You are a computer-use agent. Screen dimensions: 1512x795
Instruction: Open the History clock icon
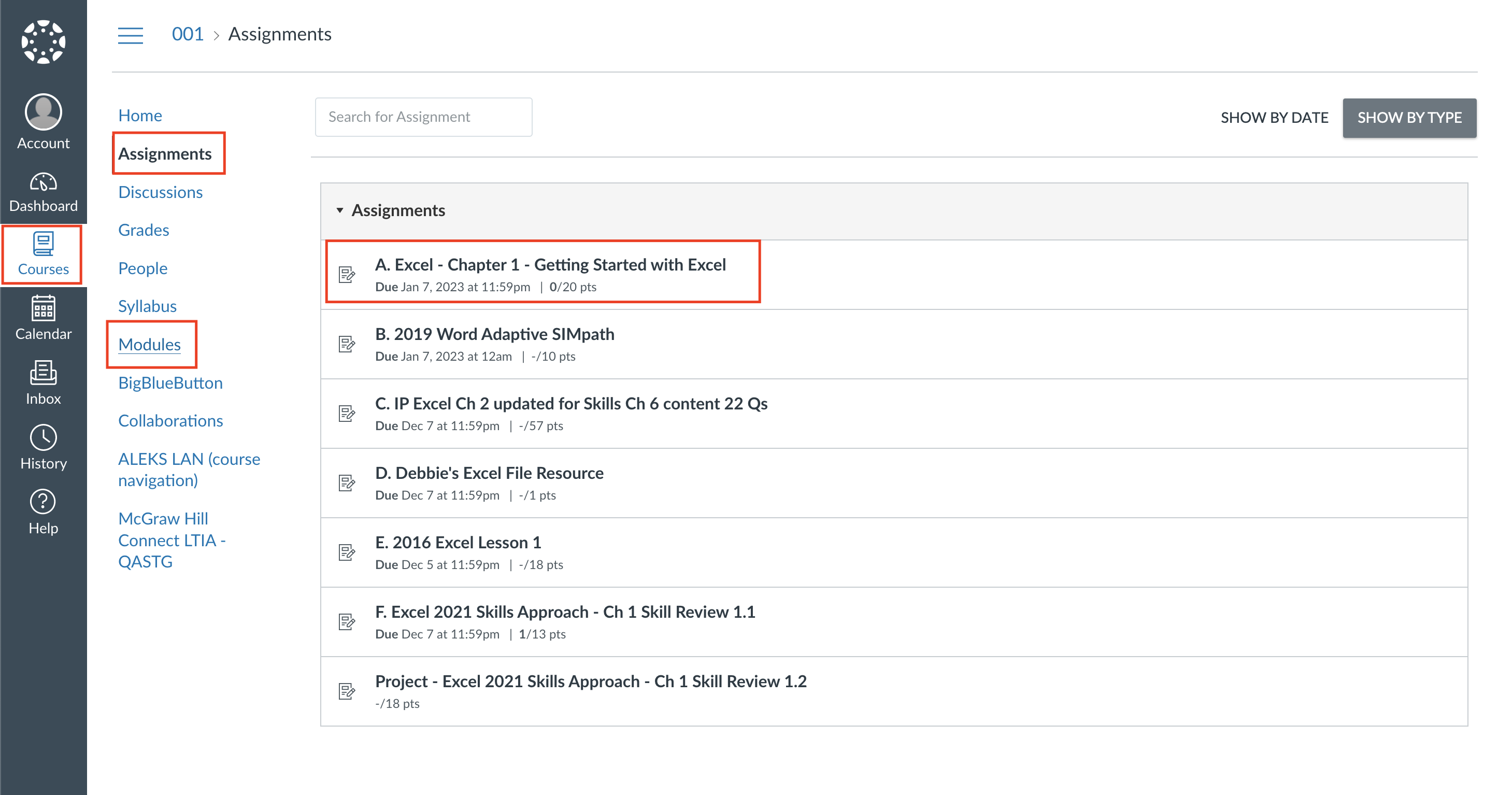coord(43,437)
